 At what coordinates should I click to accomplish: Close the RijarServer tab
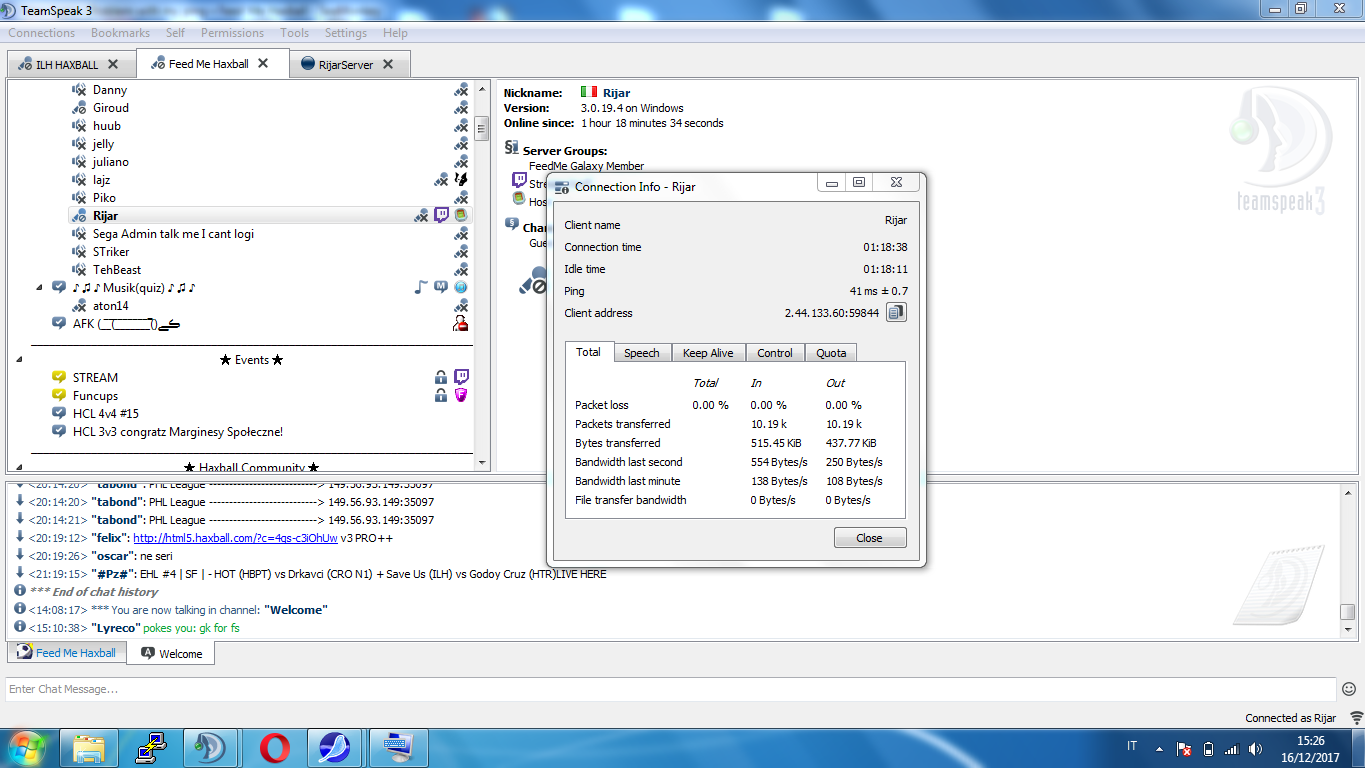(388, 64)
